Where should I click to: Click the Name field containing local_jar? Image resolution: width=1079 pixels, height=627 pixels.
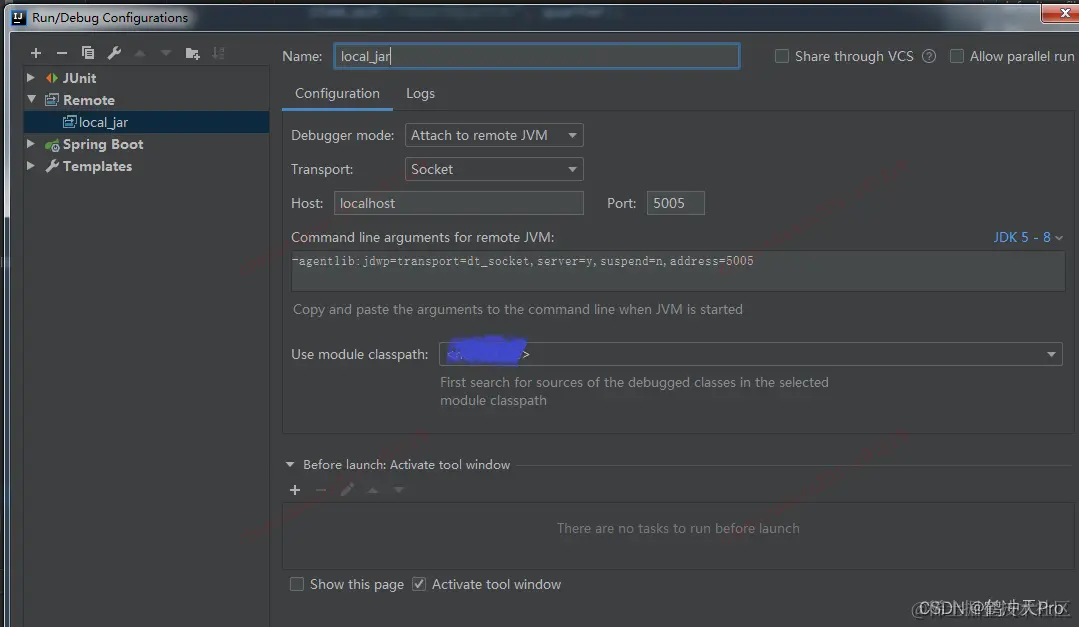pos(537,56)
